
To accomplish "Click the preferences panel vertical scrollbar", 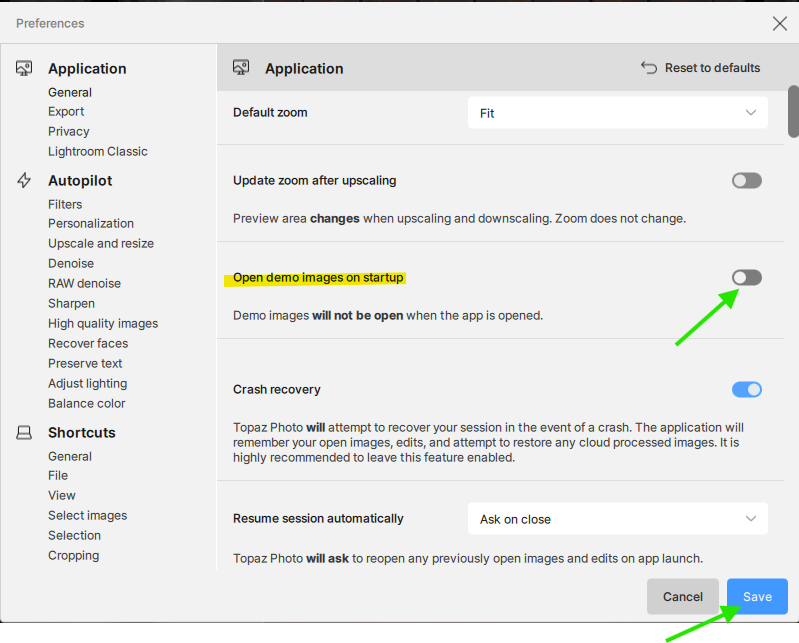I will (793, 112).
